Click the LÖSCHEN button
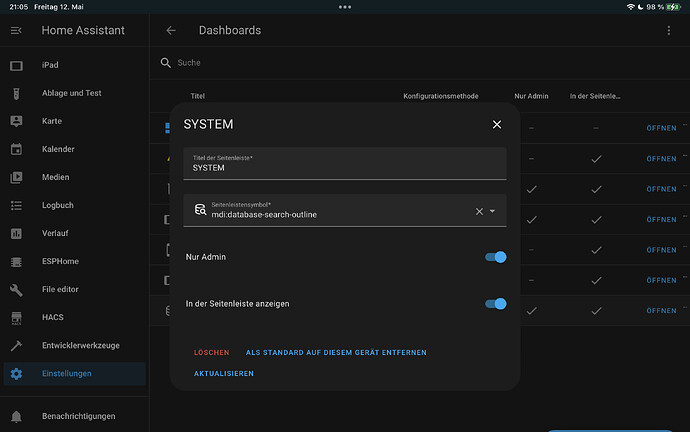Viewport: 690px width, 432px height. coord(212,353)
